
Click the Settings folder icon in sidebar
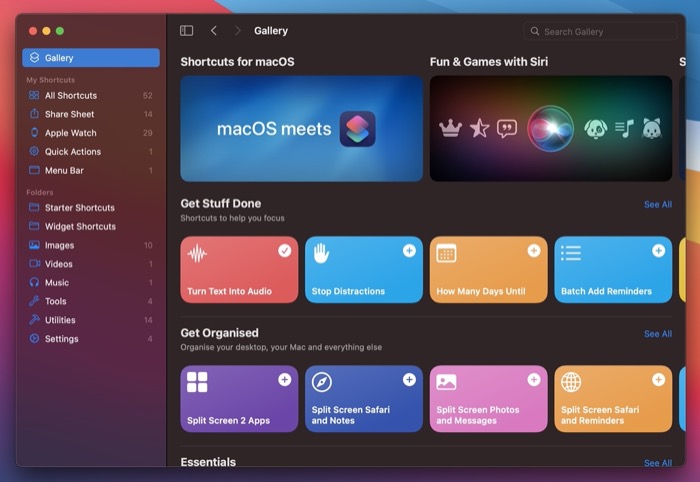(34, 338)
